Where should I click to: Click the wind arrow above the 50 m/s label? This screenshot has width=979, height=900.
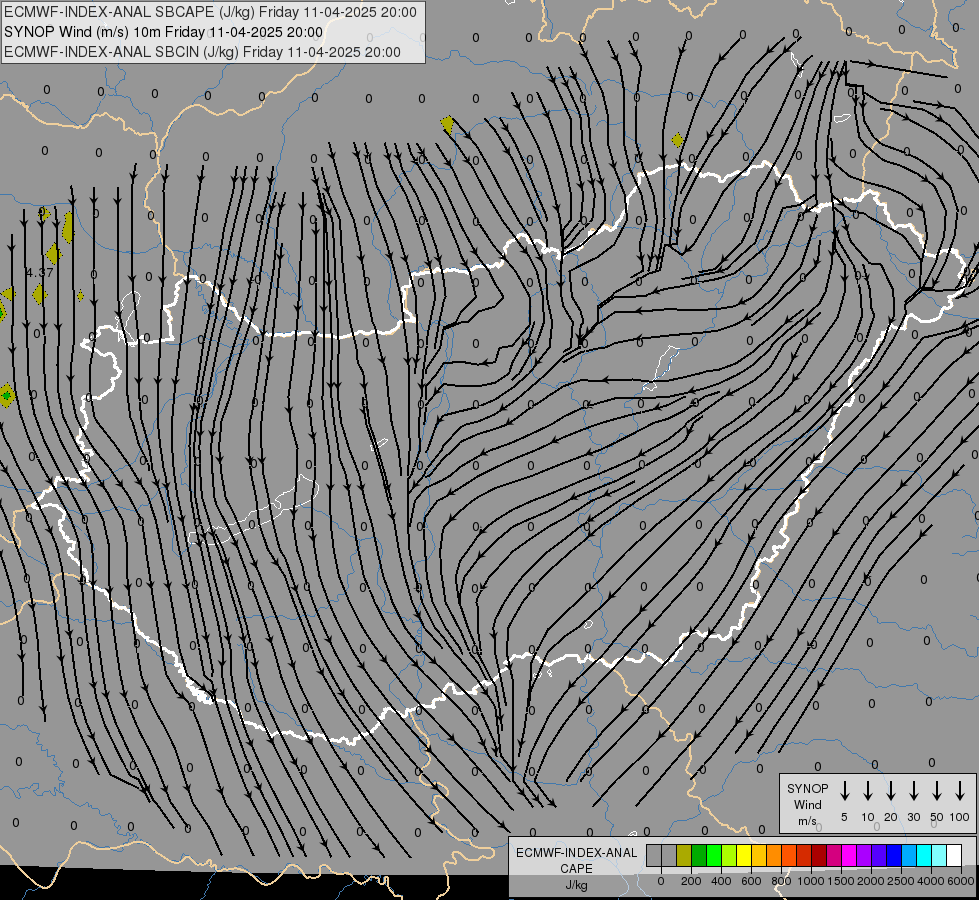point(937,790)
